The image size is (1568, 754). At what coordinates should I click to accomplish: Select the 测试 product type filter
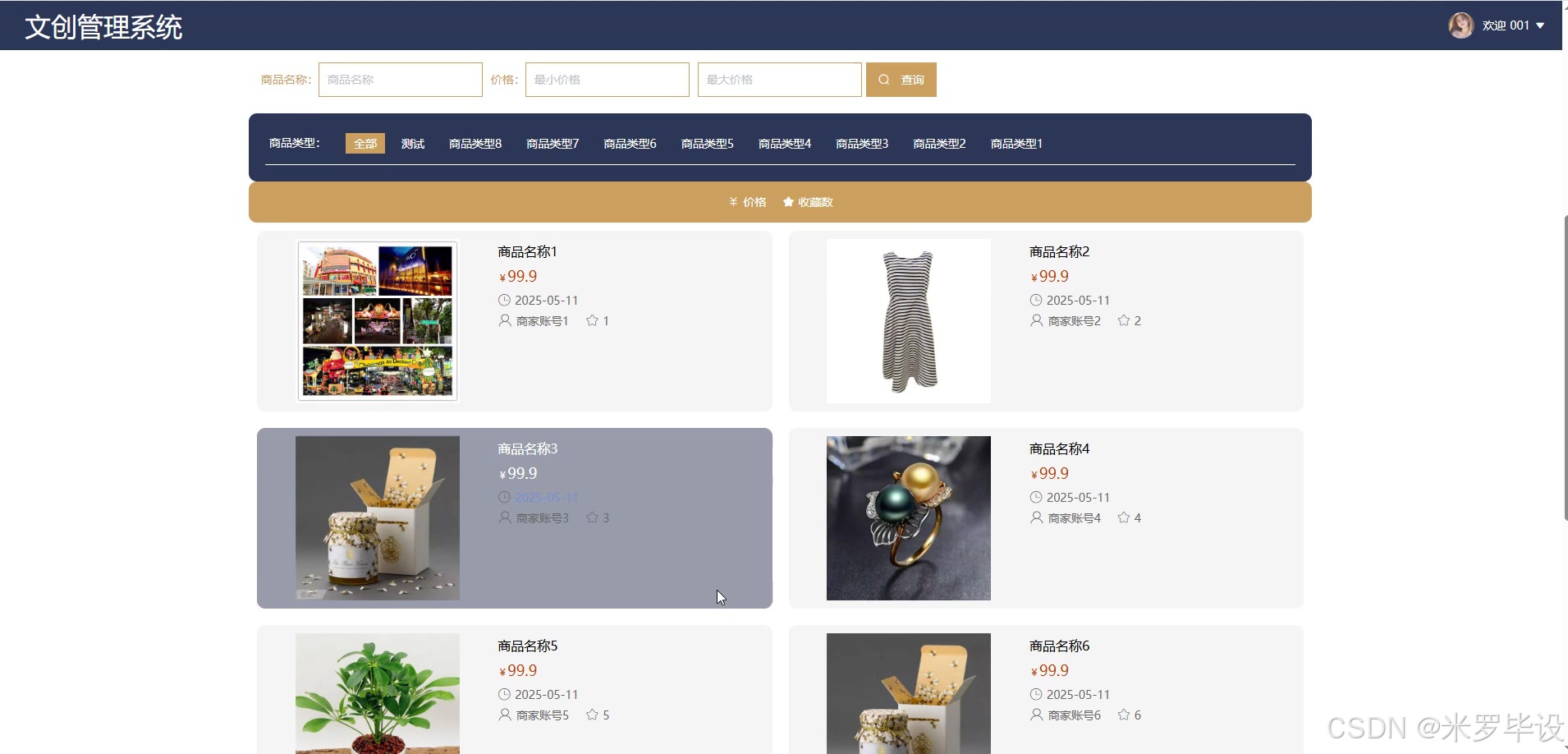click(x=413, y=144)
